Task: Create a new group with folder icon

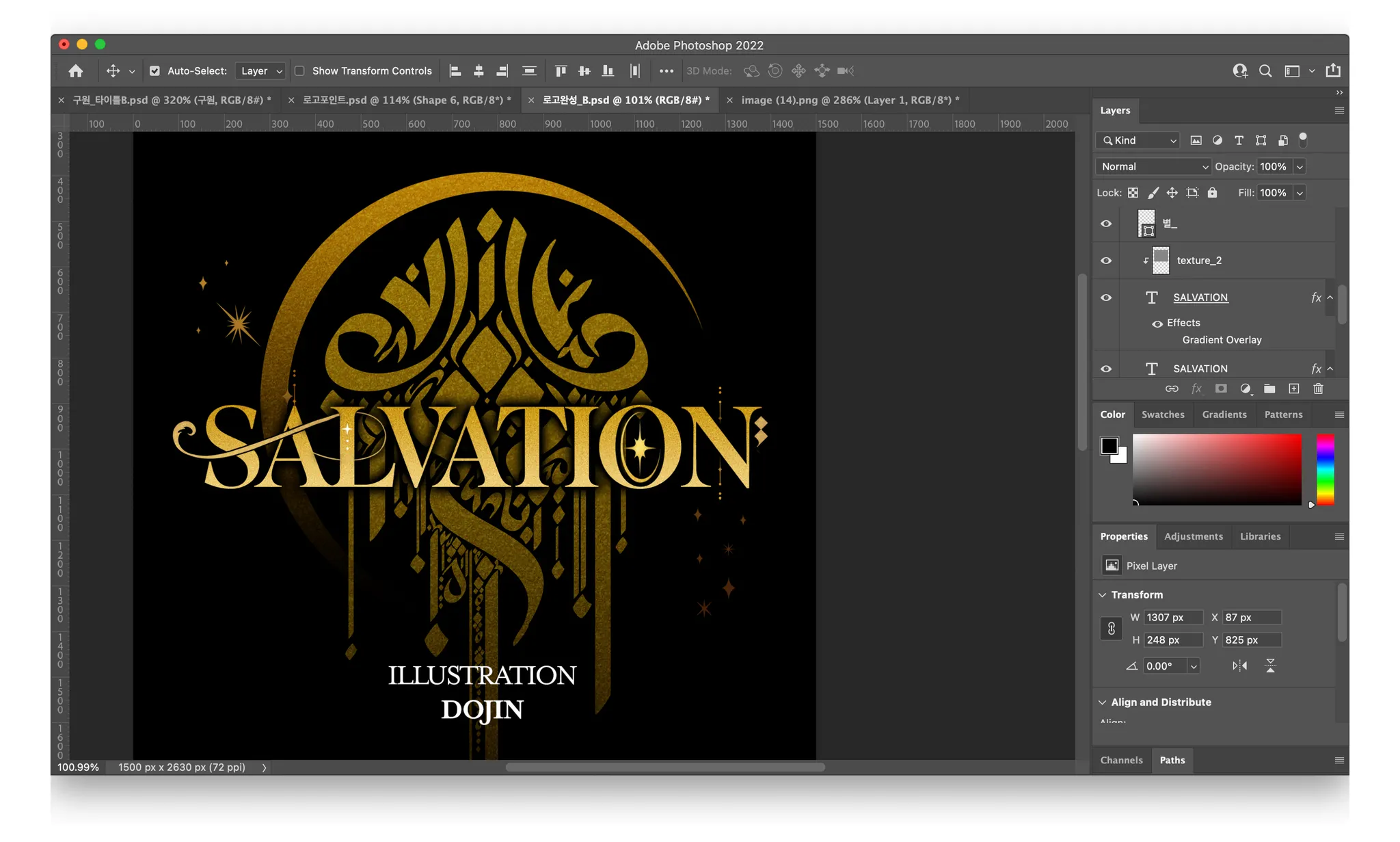Action: 1269,389
